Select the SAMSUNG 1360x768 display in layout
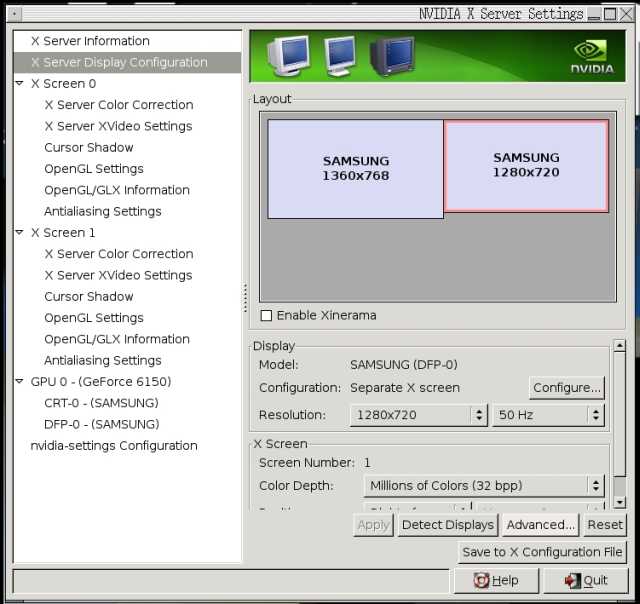This screenshot has width=640, height=604. click(x=355, y=168)
